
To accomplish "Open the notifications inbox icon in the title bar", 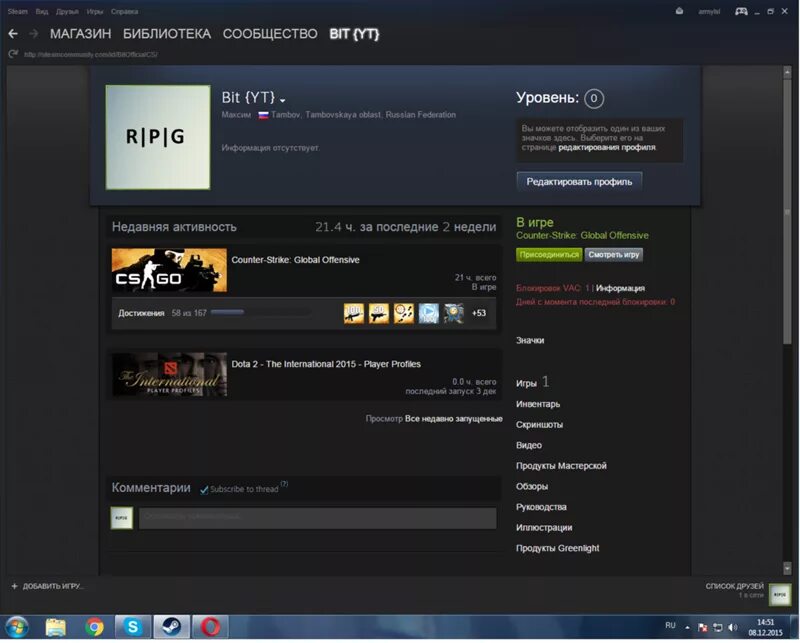I will (x=679, y=11).
